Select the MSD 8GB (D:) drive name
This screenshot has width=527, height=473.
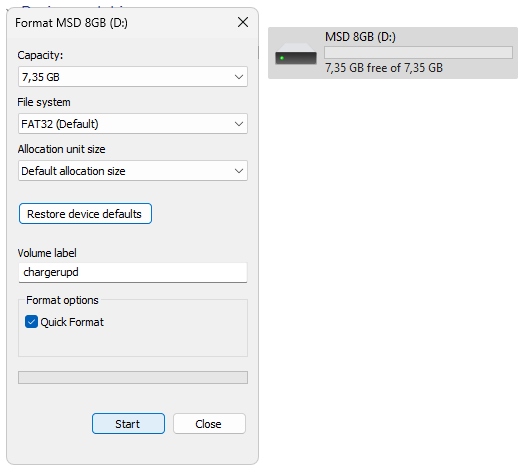click(360, 36)
